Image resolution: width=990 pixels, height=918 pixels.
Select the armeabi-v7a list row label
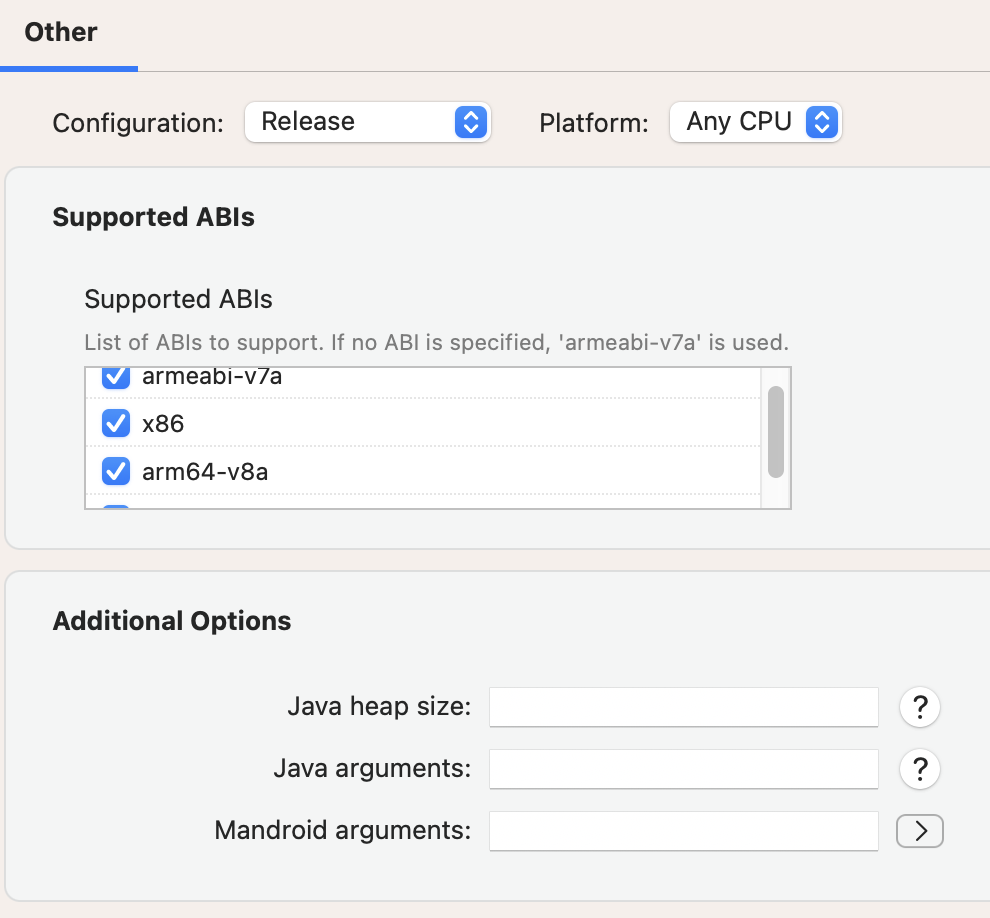(x=212, y=377)
